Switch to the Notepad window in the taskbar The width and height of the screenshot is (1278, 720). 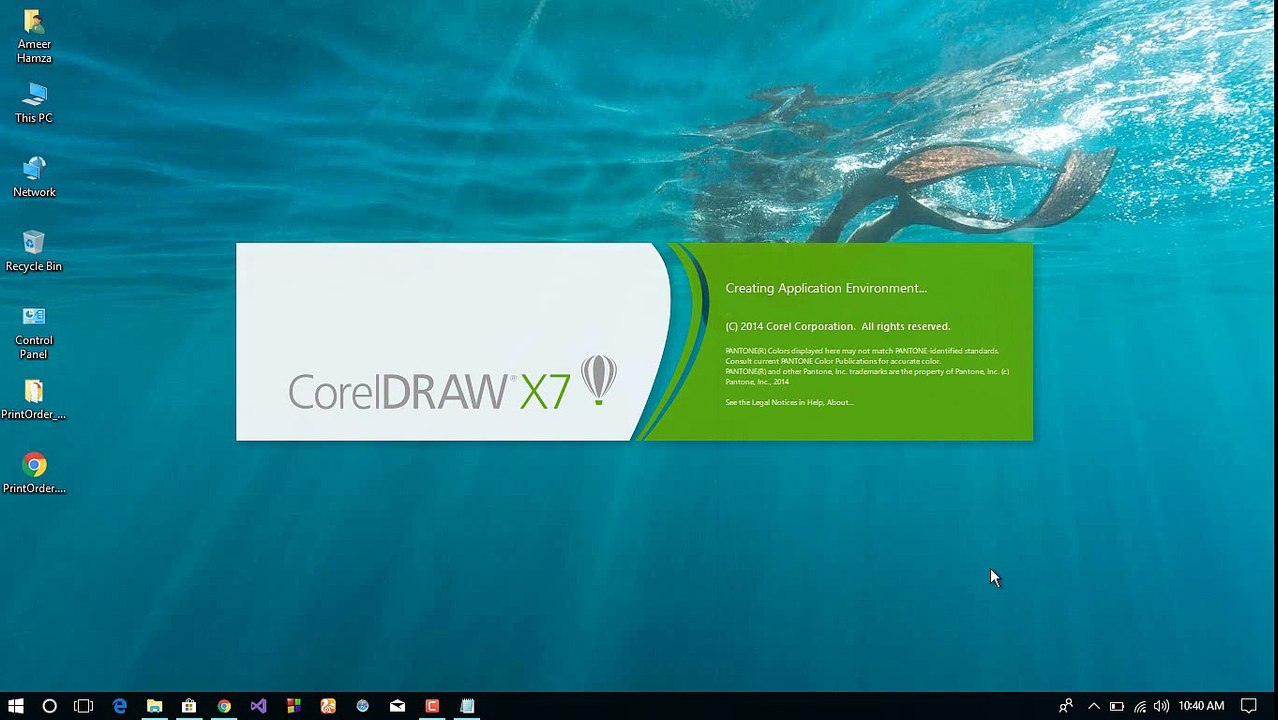pos(467,706)
